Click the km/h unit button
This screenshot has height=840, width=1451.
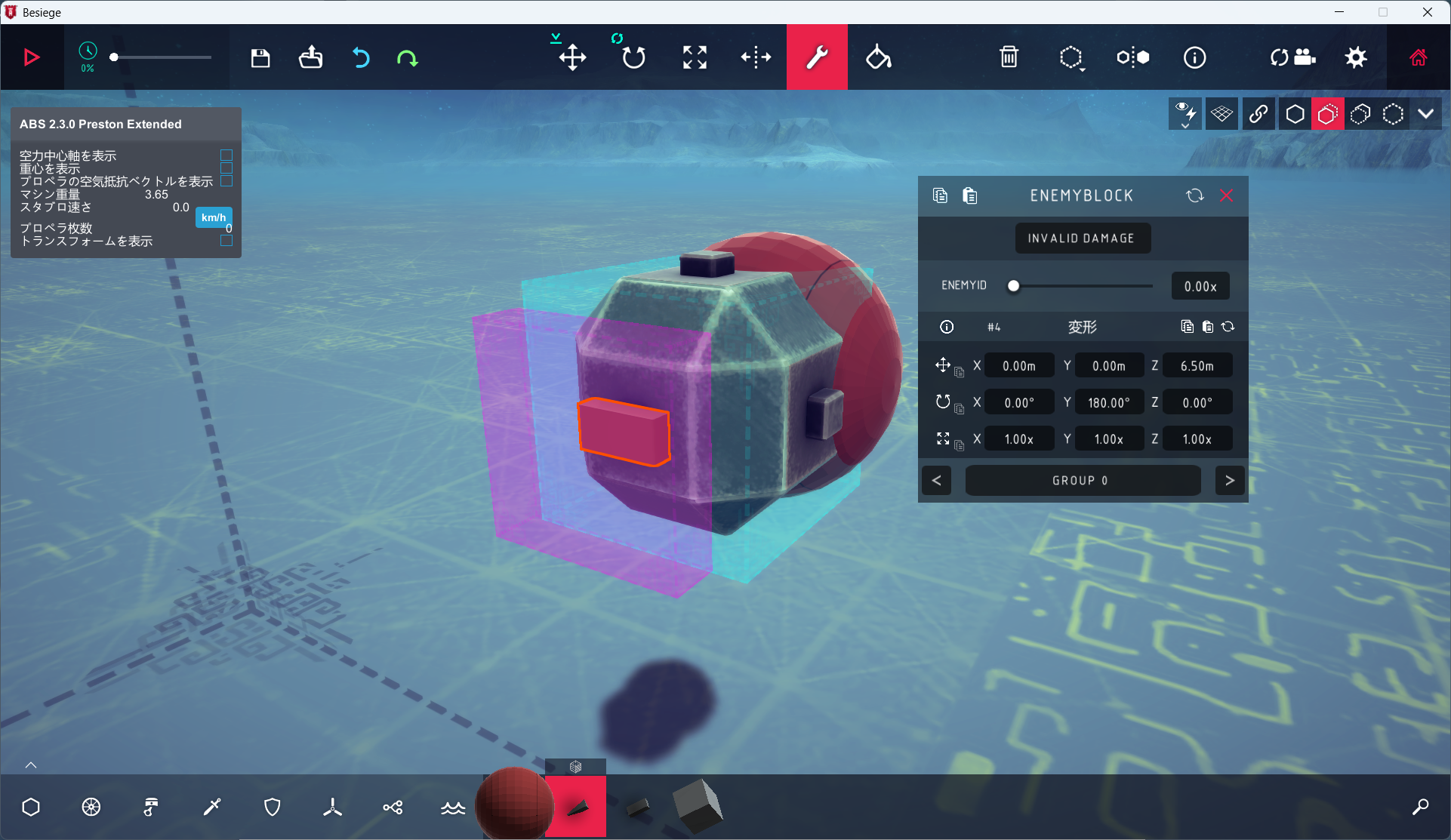pyautogui.click(x=214, y=217)
